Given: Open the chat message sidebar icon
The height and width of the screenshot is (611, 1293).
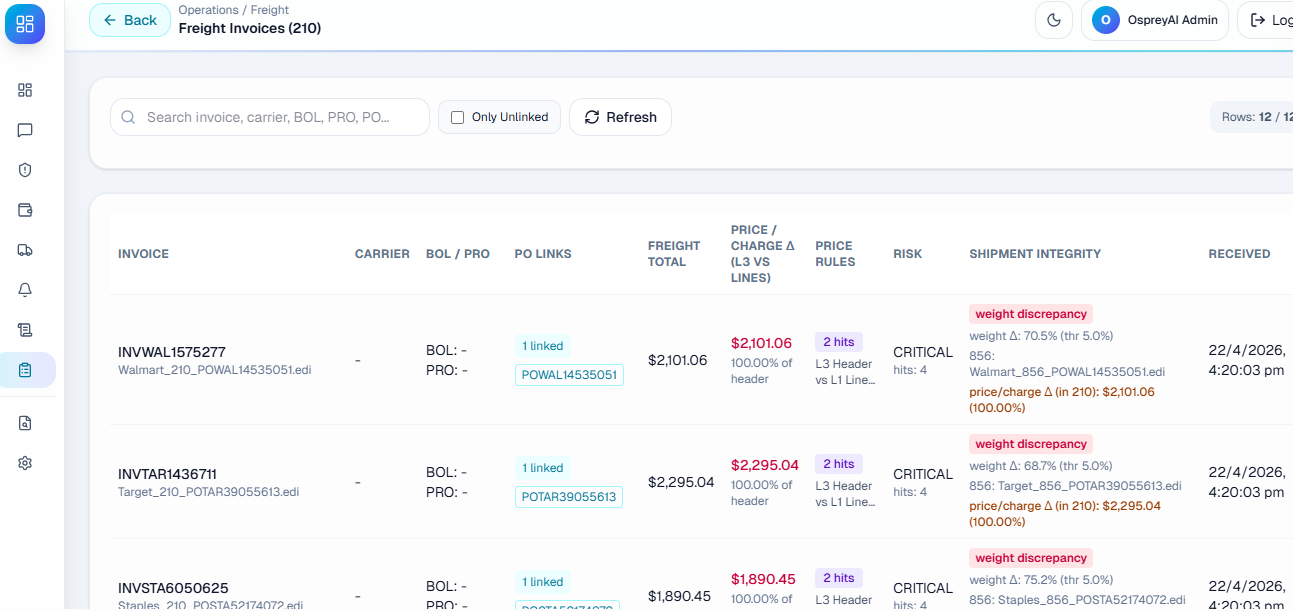Looking at the screenshot, I should pyautogui.click(x=26, y=130).
